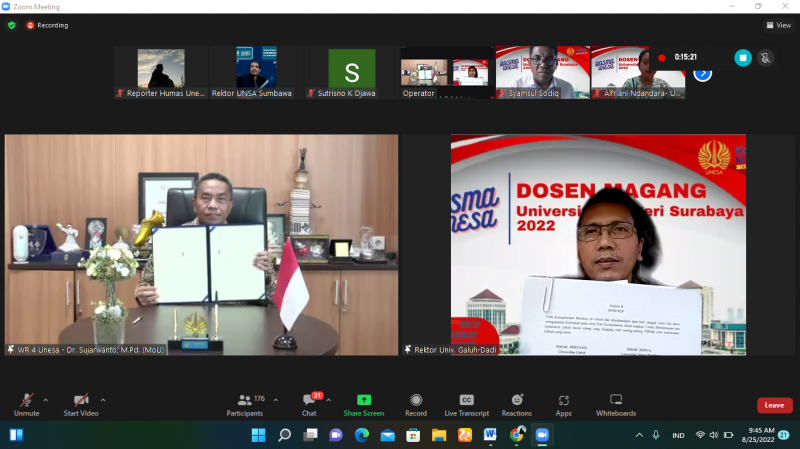Expand video options arrow beside Start Video
Screen dimensions: 800x449
[x=103, y=400]
